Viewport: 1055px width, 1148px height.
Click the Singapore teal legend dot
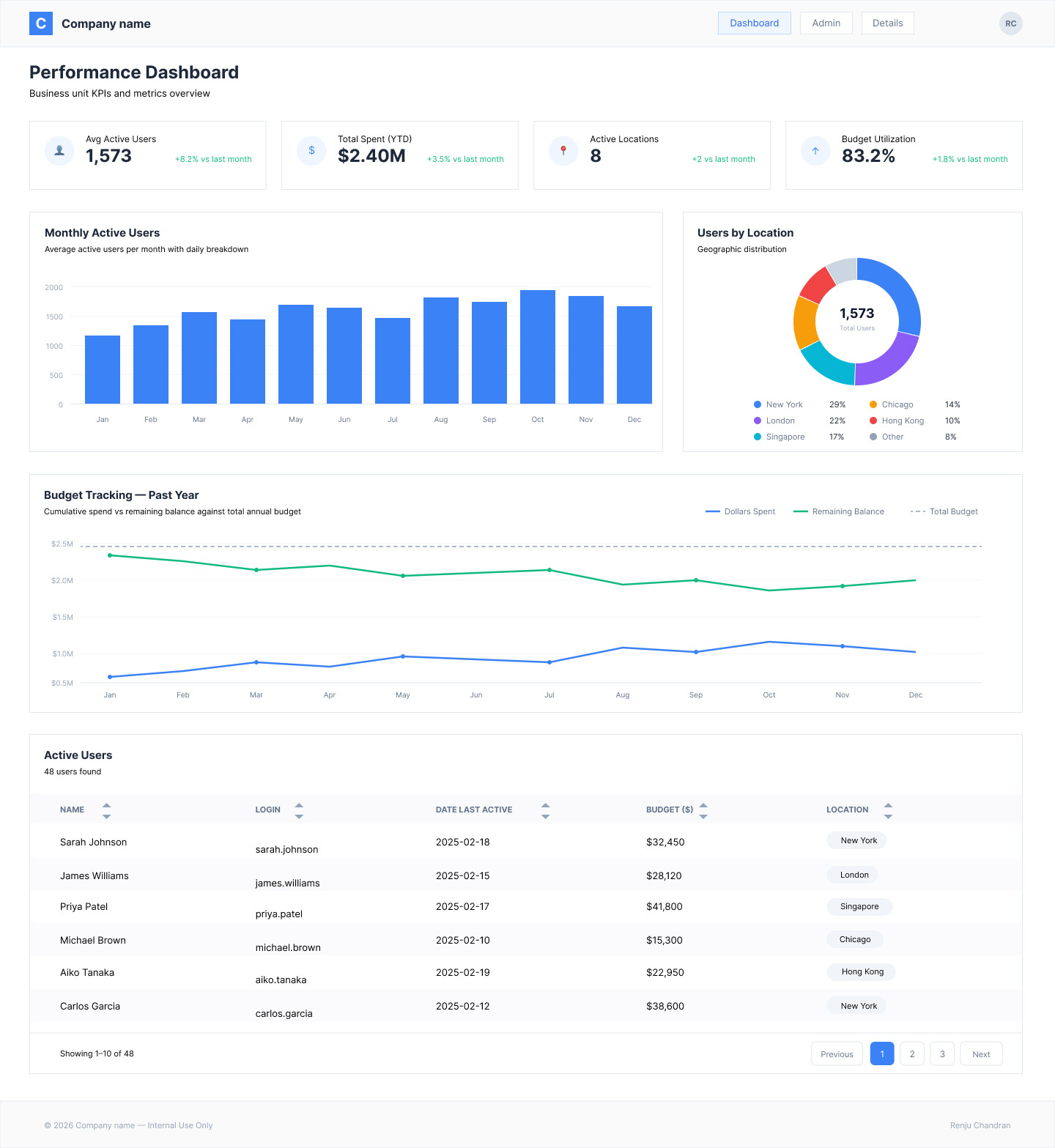point(757,437)
